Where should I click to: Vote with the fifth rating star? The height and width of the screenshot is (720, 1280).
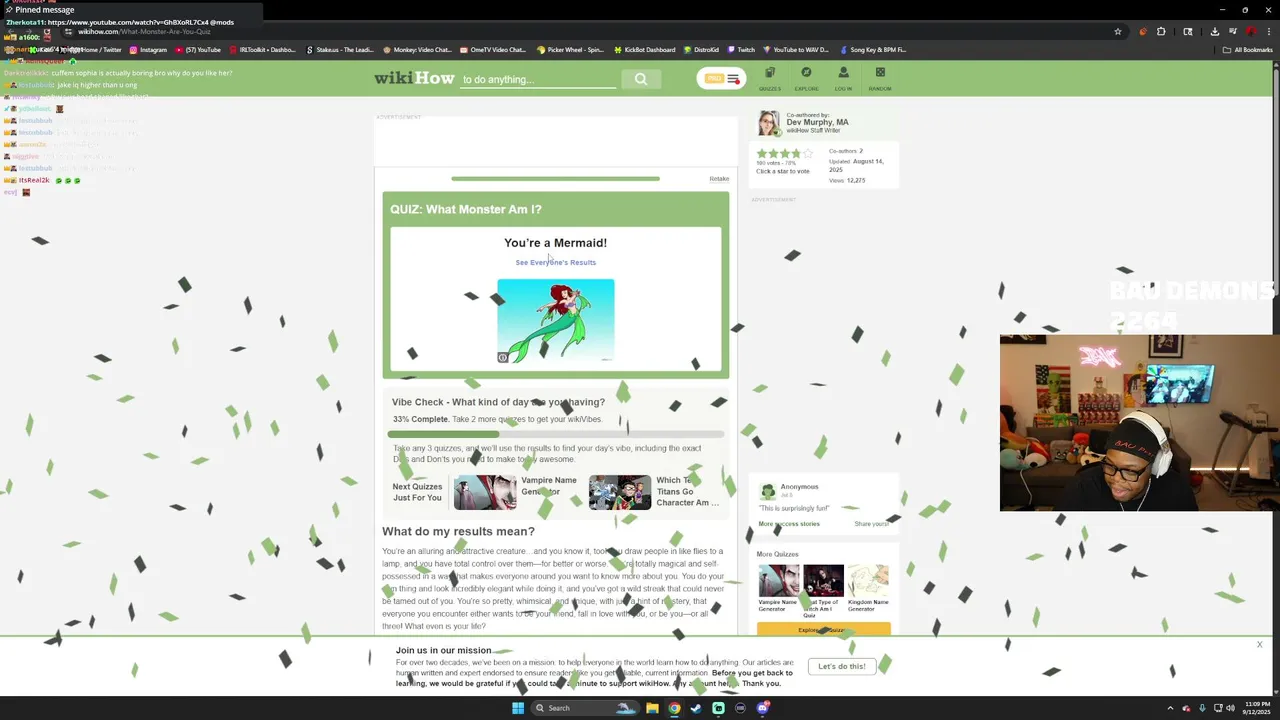pos(808,154)
